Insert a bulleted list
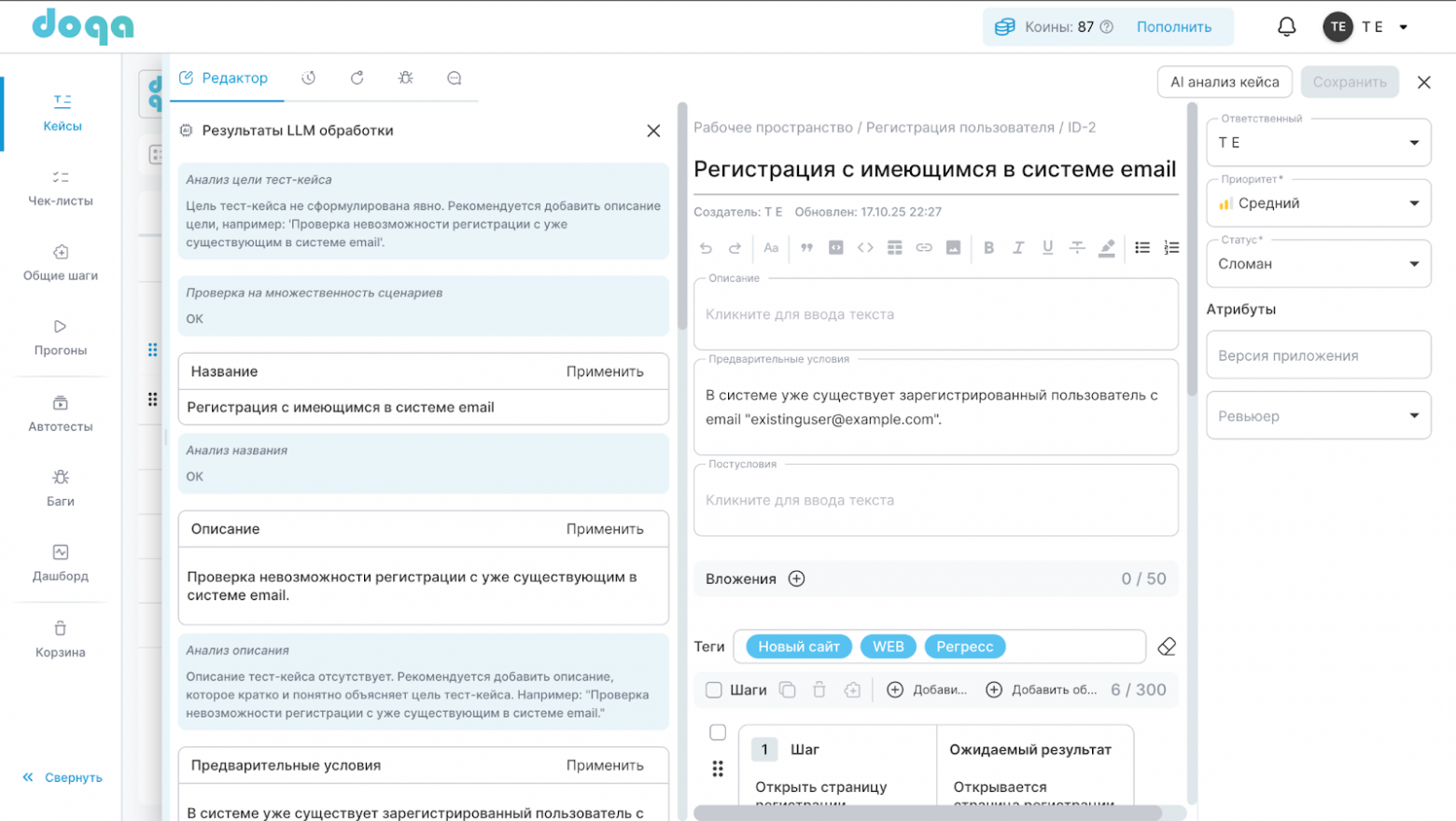Viewport: 1456px width, 821px height. point(1141,247)
